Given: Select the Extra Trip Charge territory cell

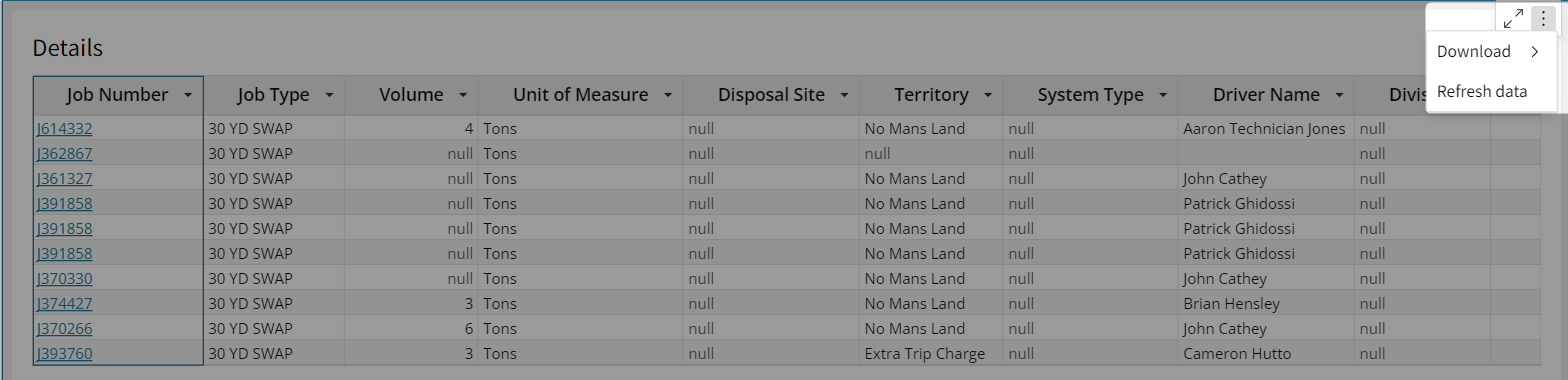Looking at the screenshot, I should pyautogui.click(x=932, y=354).
